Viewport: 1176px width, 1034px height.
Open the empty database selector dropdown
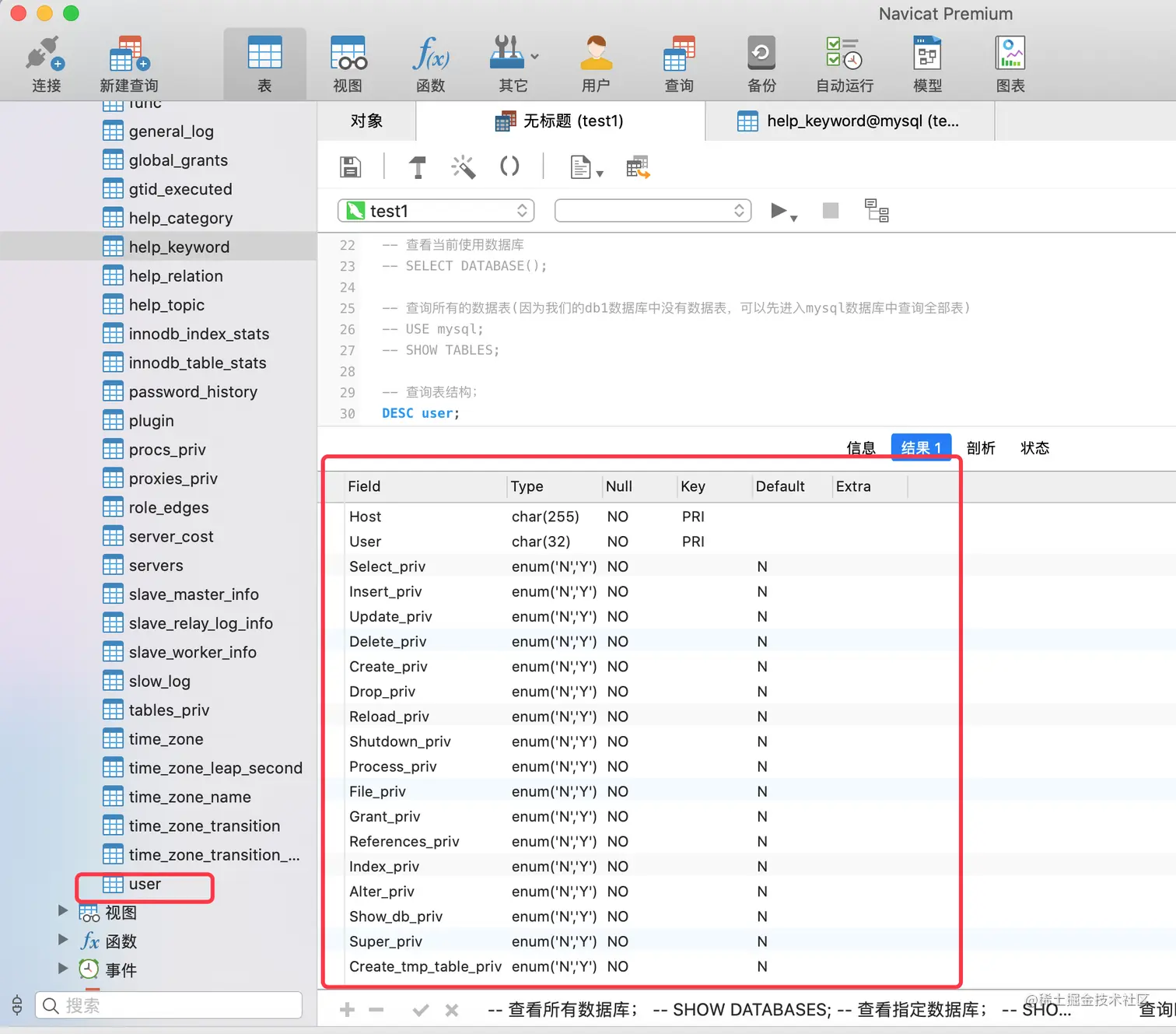653,211
